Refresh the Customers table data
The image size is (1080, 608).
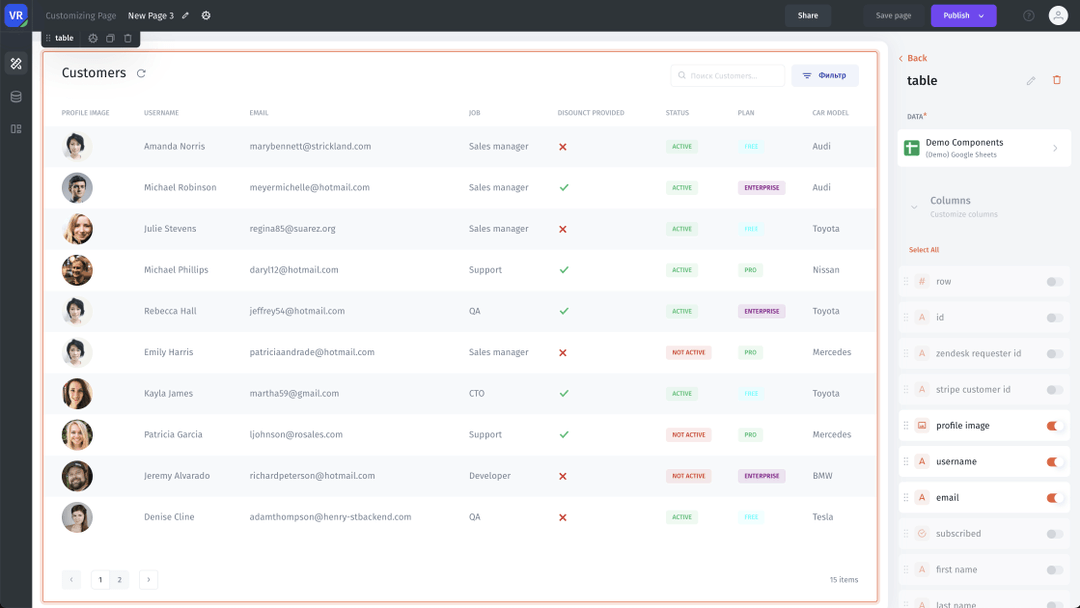tap(141, 73)
